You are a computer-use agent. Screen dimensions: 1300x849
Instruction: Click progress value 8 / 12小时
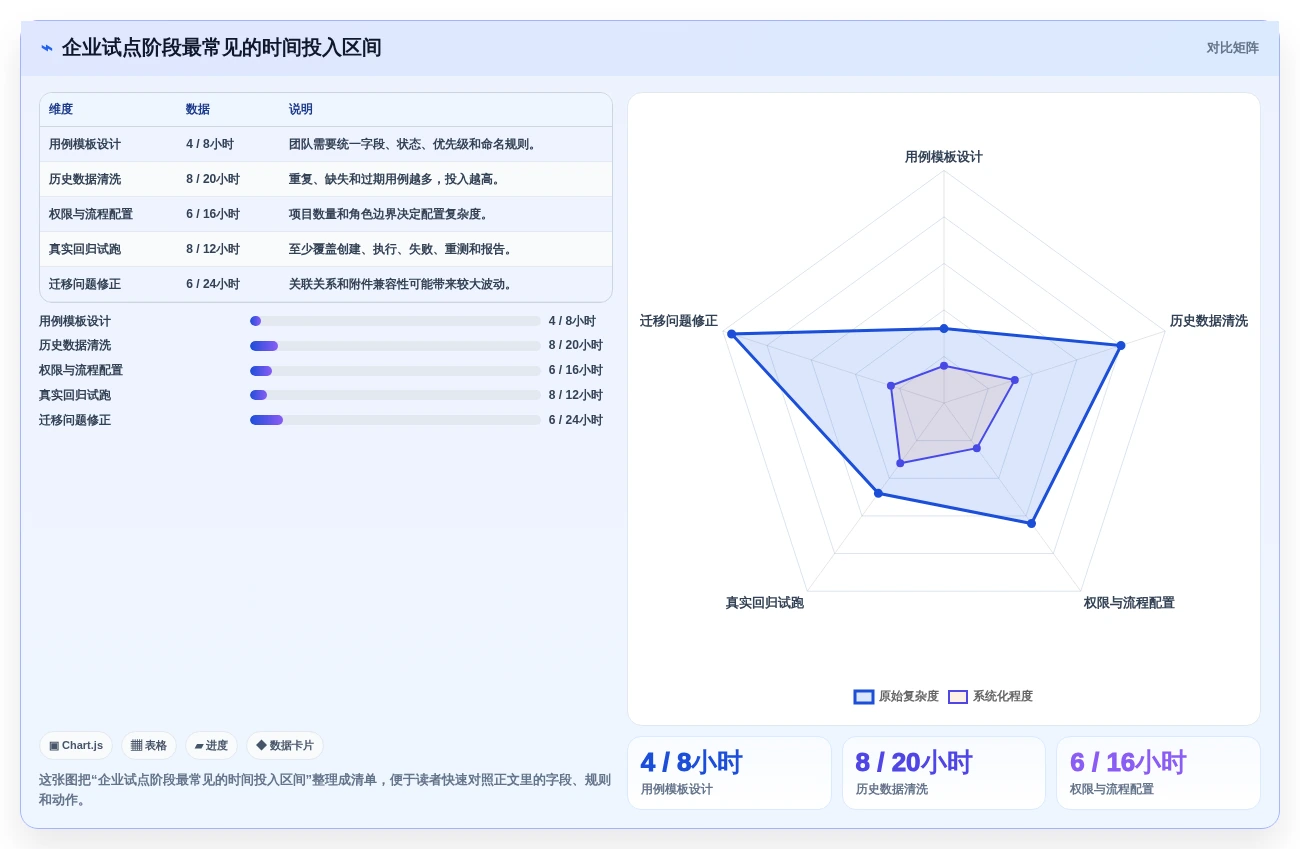pos(576,395)
